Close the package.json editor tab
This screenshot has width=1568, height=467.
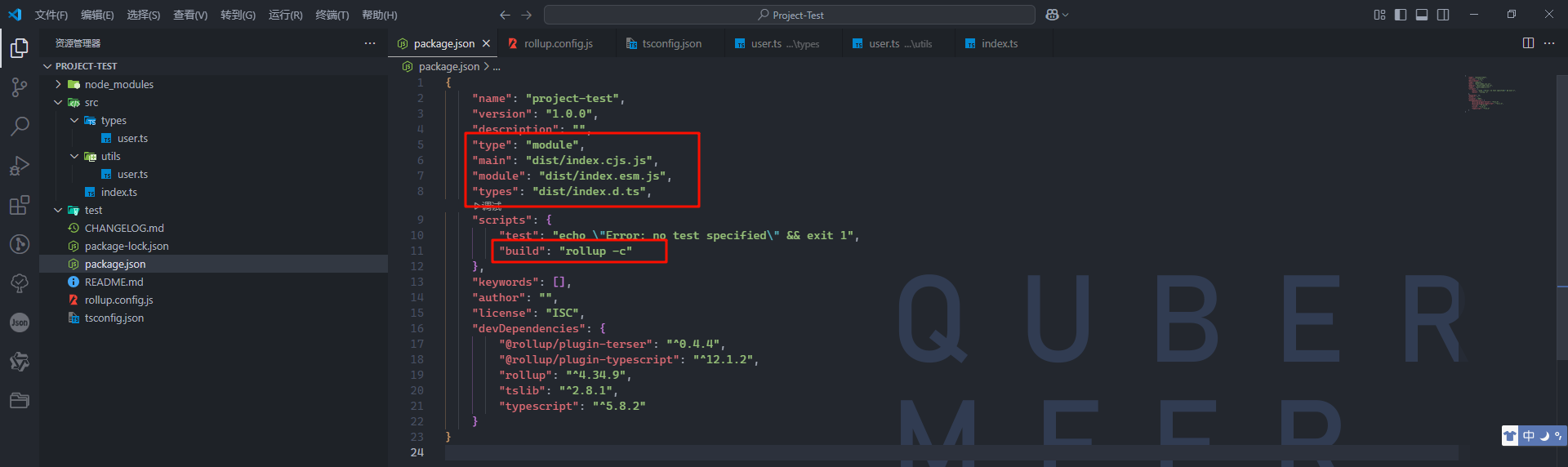click(487, 44)
